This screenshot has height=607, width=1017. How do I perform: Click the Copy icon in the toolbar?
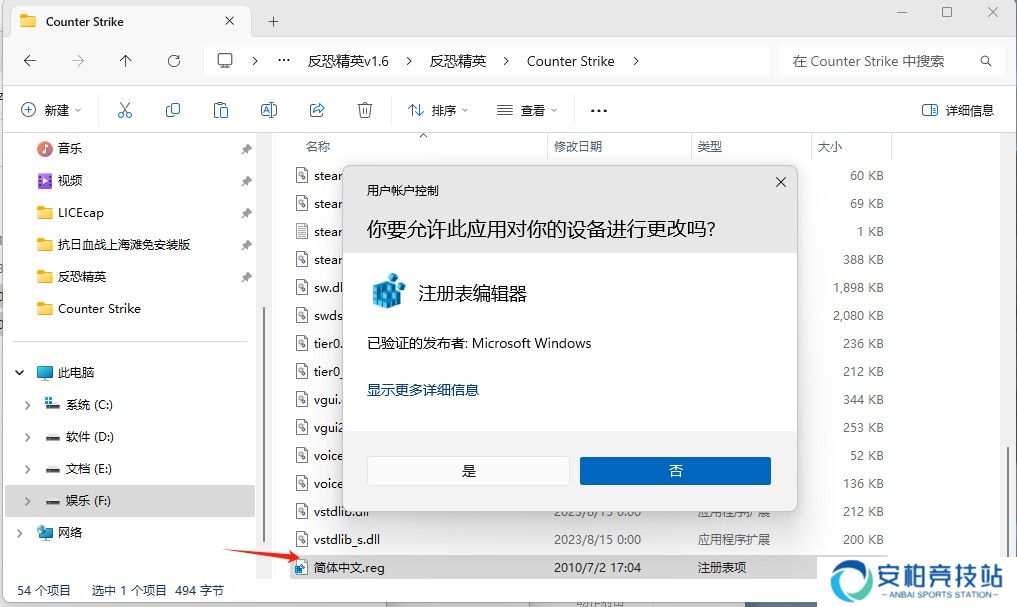point(173,109)
